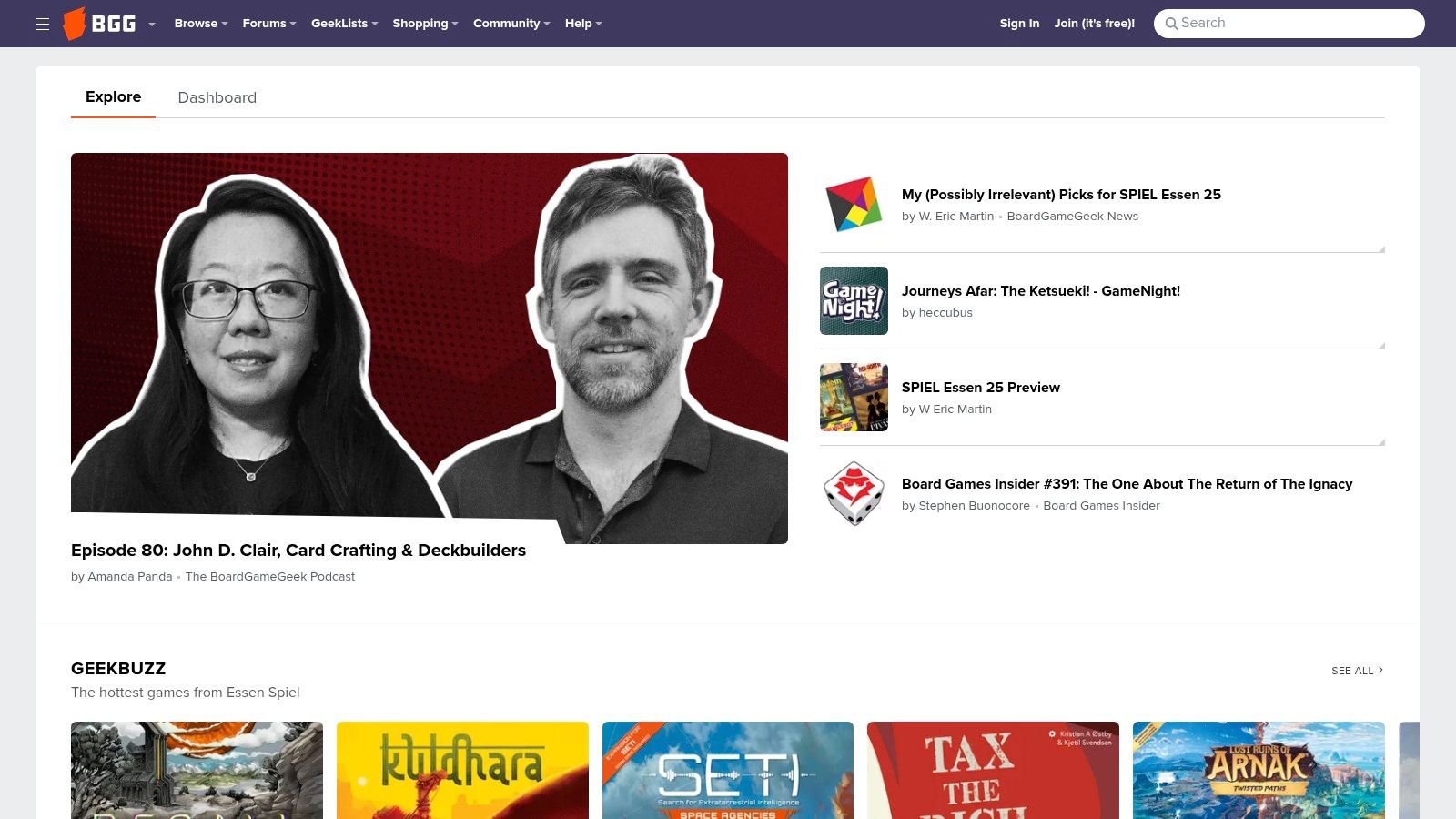1456x819 pixels.
Task: Expand the dropdown arrow beside BGG logo
Action: click(x=152, y=24)
